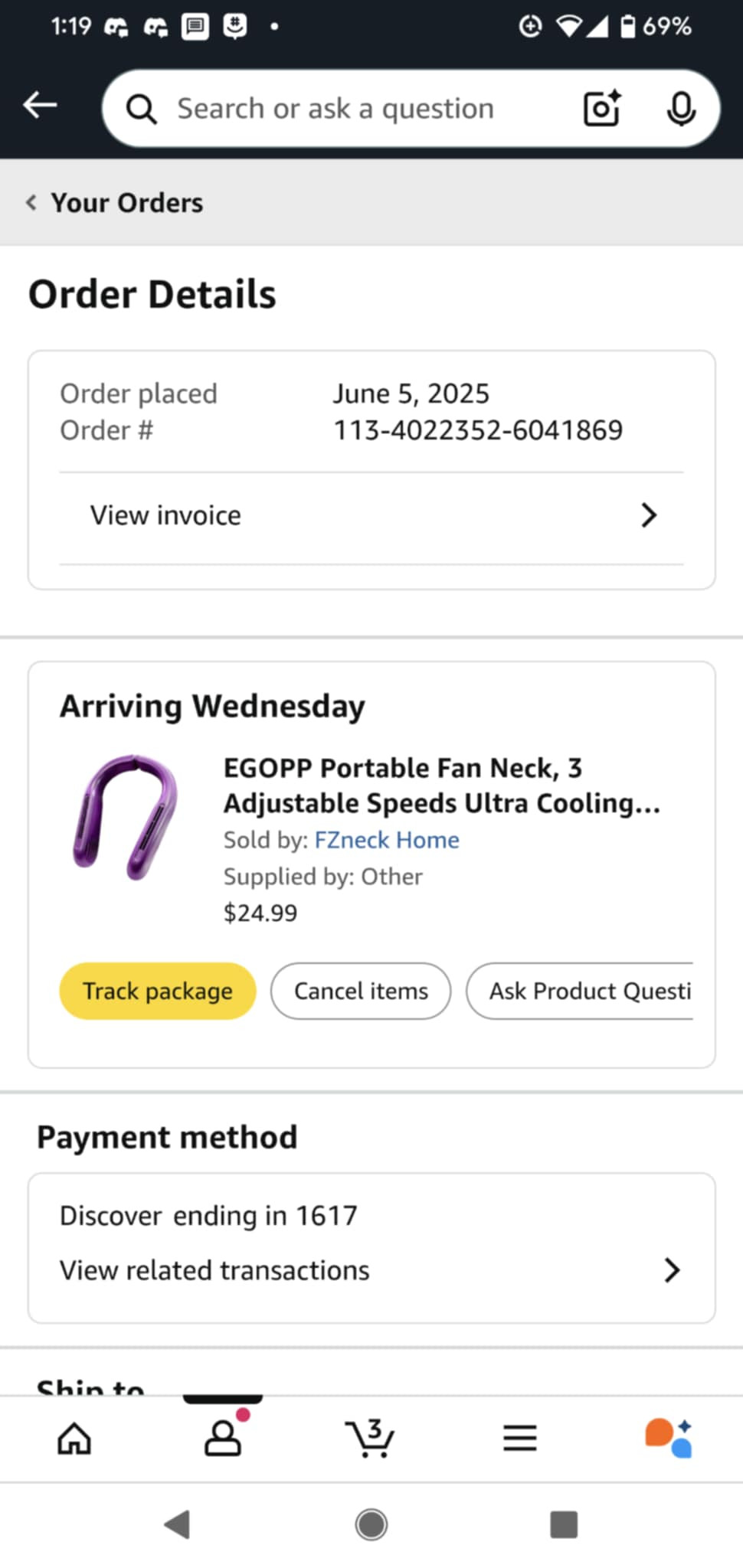This screenshot has height=1568, width=743.
Task: Open the shopping cart icon
Action: click(371, 1439)
